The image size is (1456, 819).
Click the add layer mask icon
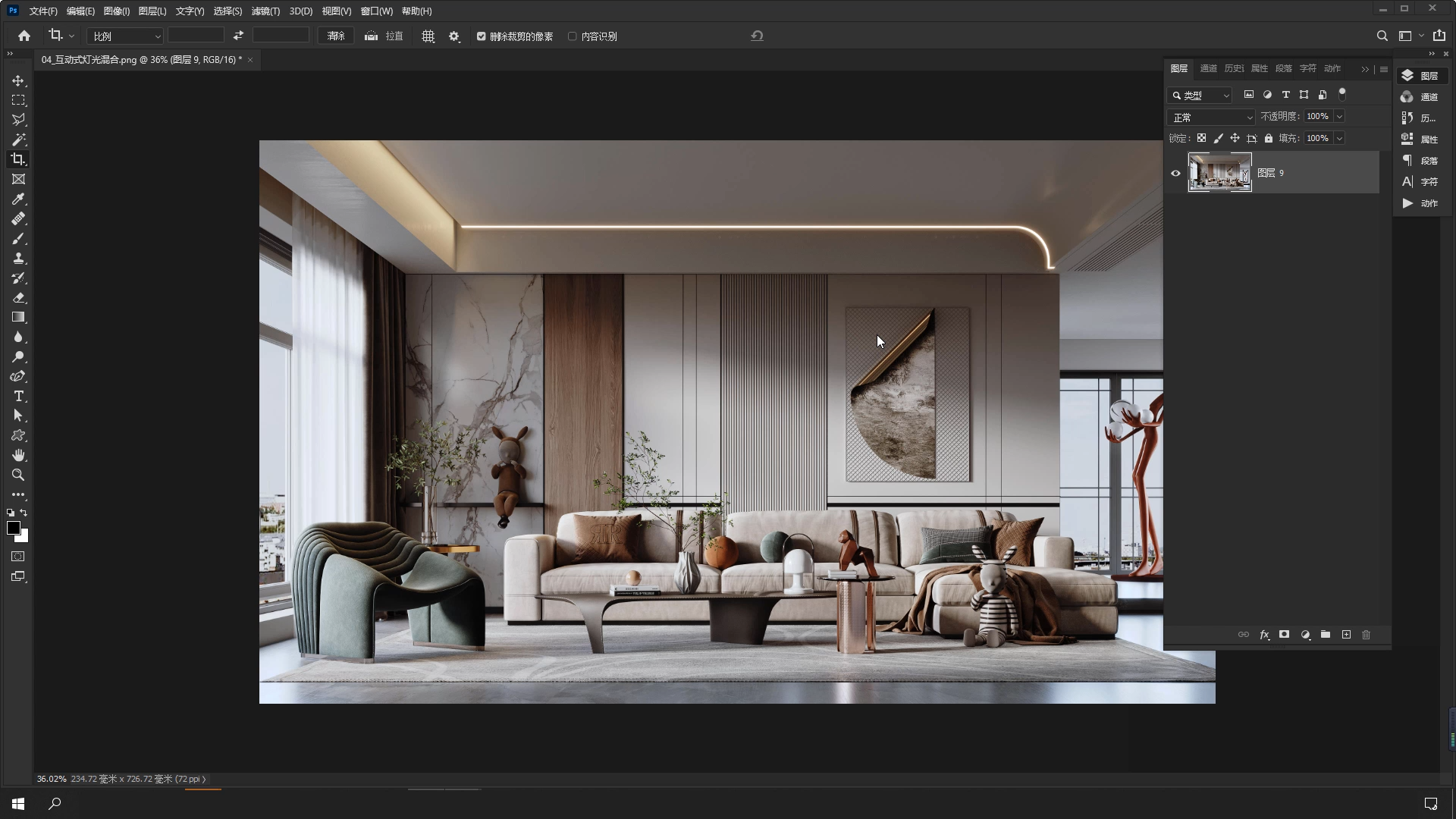[1284, 635]
